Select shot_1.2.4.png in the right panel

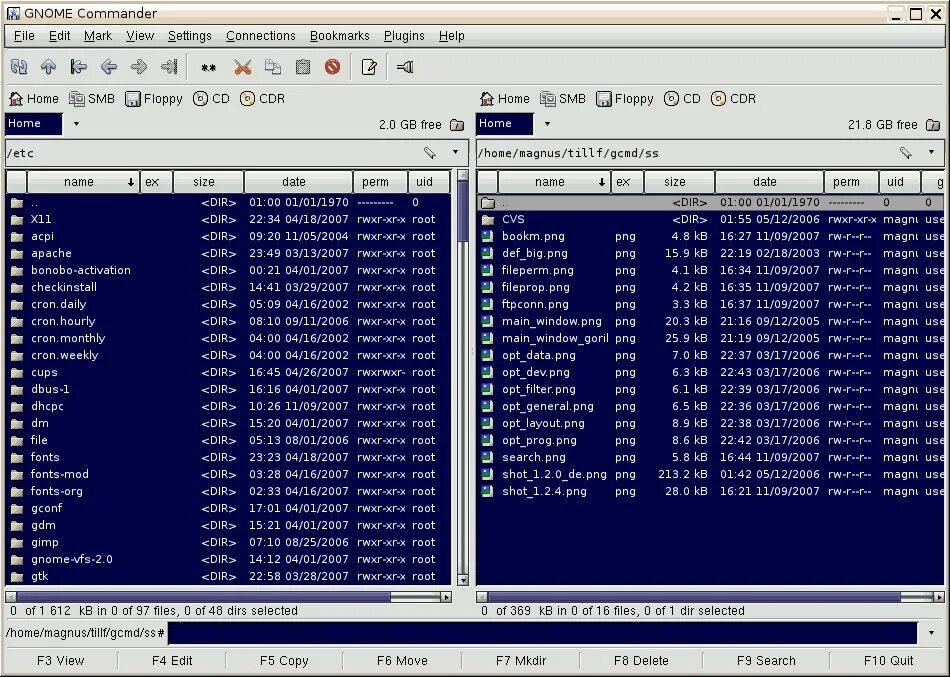(544, 491)
